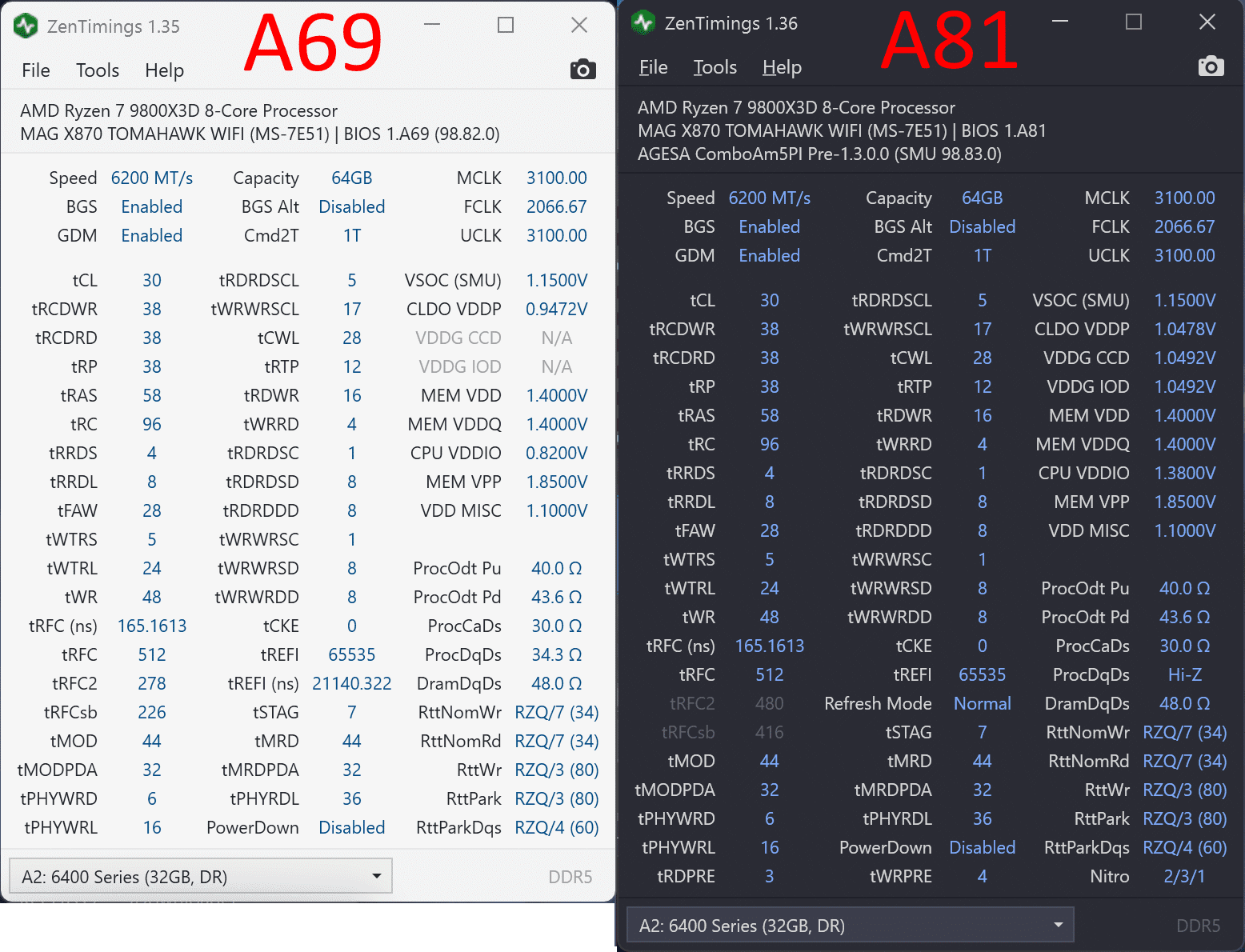Click the VDD MISC value 1.1000V in 1.36 window

point(1185,530)
